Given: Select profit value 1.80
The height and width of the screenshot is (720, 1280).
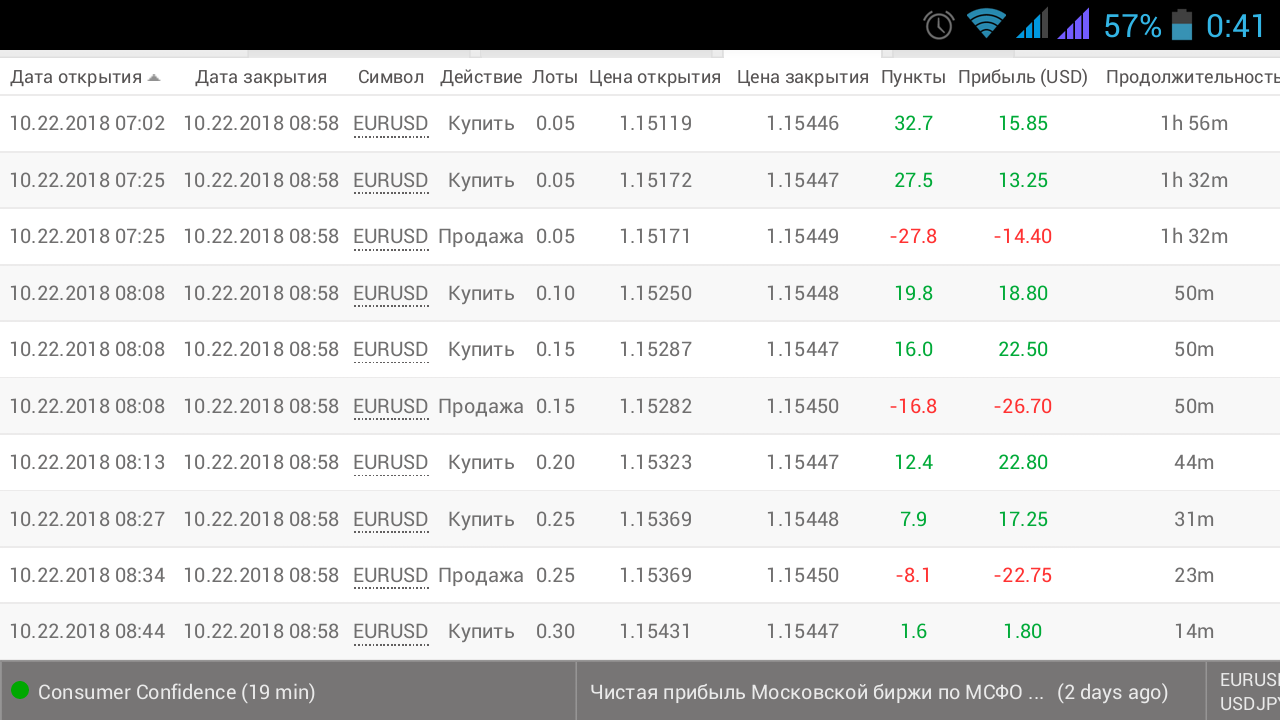Looking at the screenshot, I should 1023,632.
